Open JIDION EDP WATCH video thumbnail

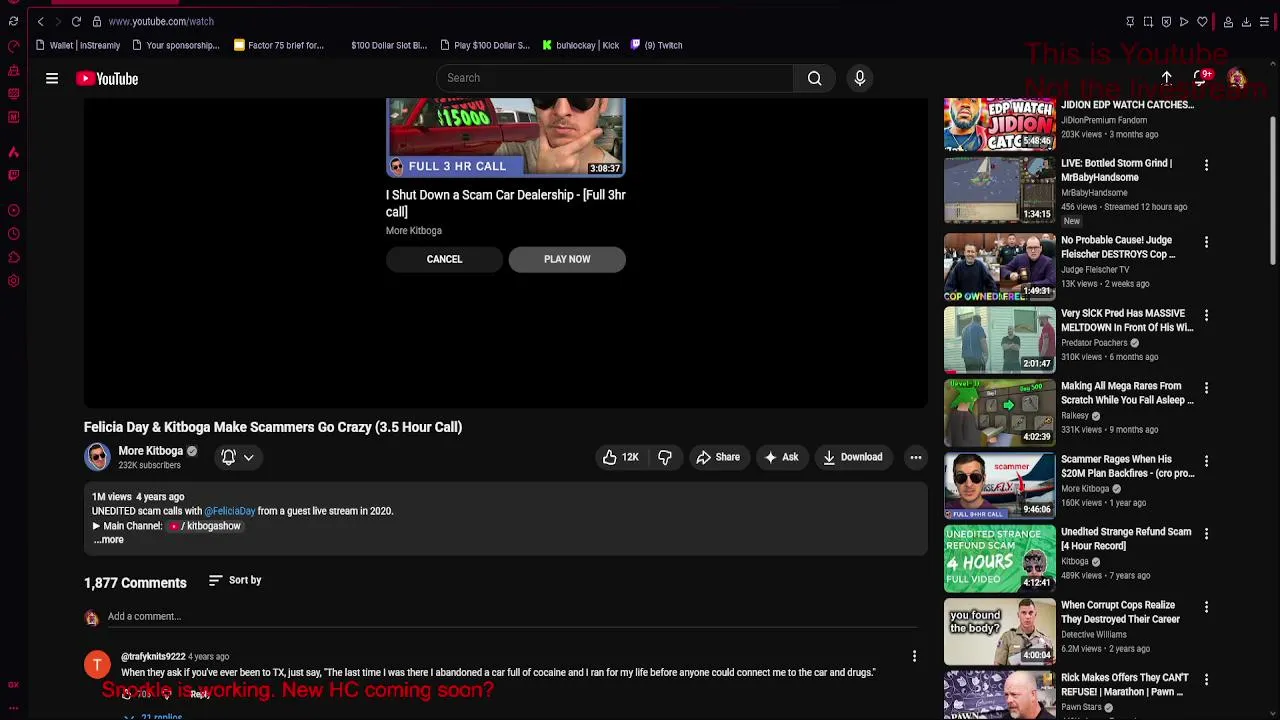[x=1000, y=124]
